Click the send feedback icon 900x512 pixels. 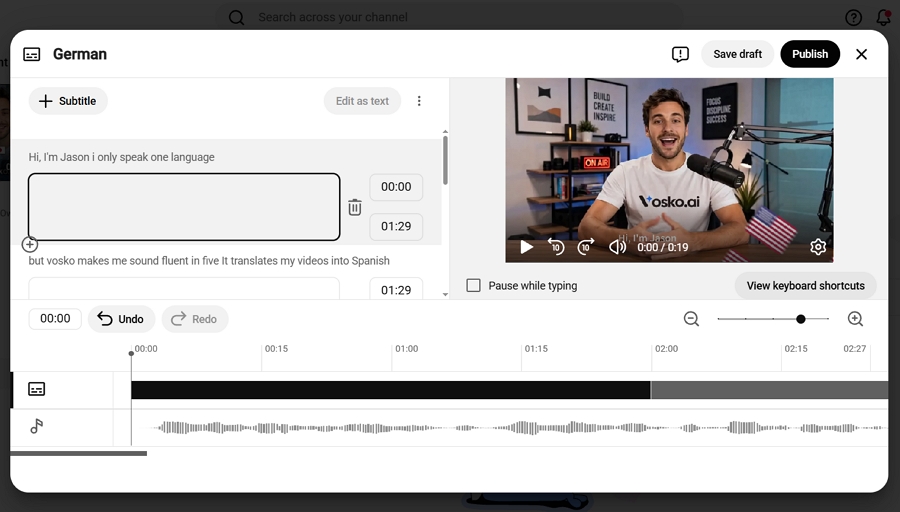point(680,54)
